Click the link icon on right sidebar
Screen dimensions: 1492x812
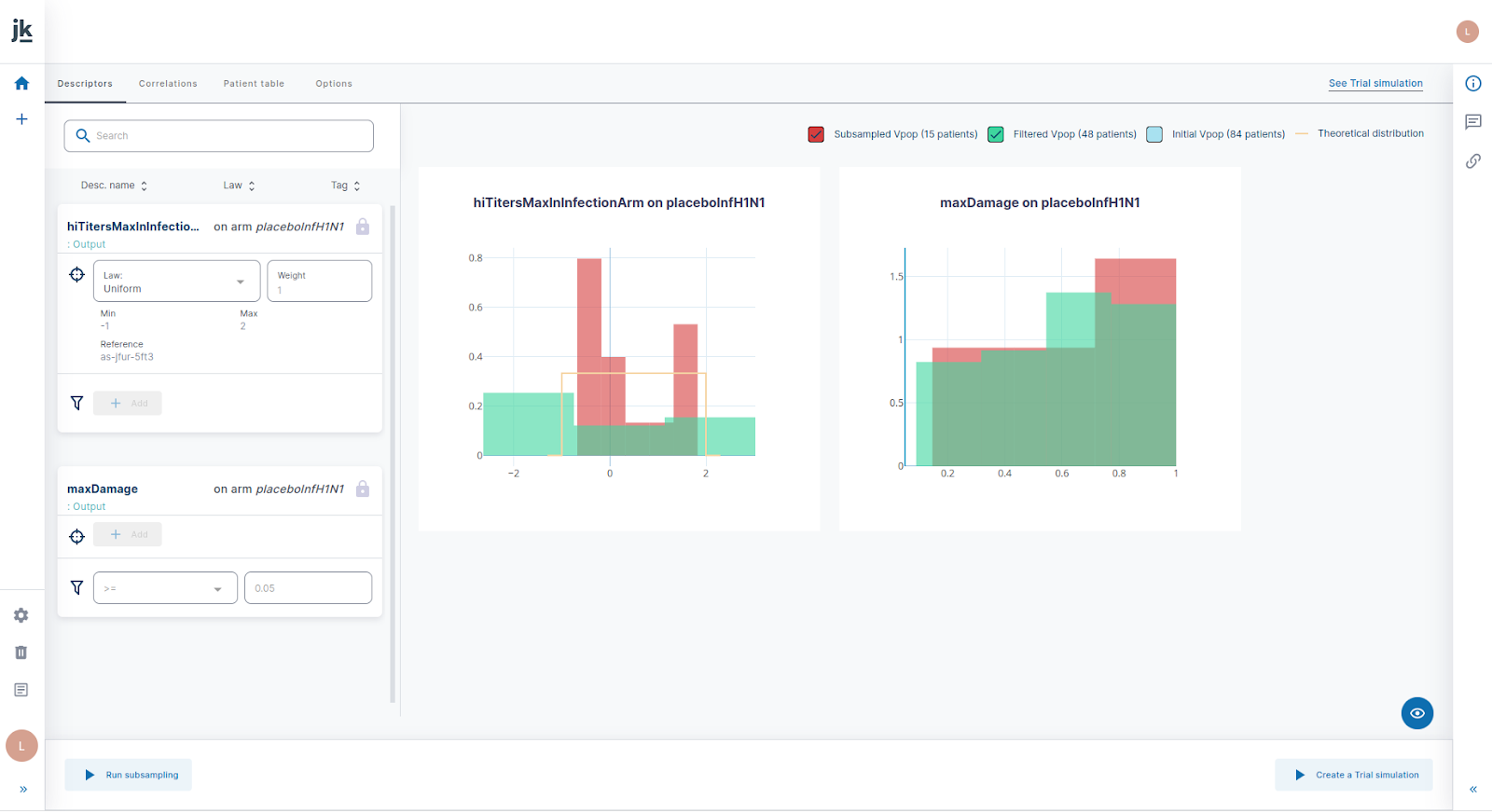click(x=1473, y=161)
